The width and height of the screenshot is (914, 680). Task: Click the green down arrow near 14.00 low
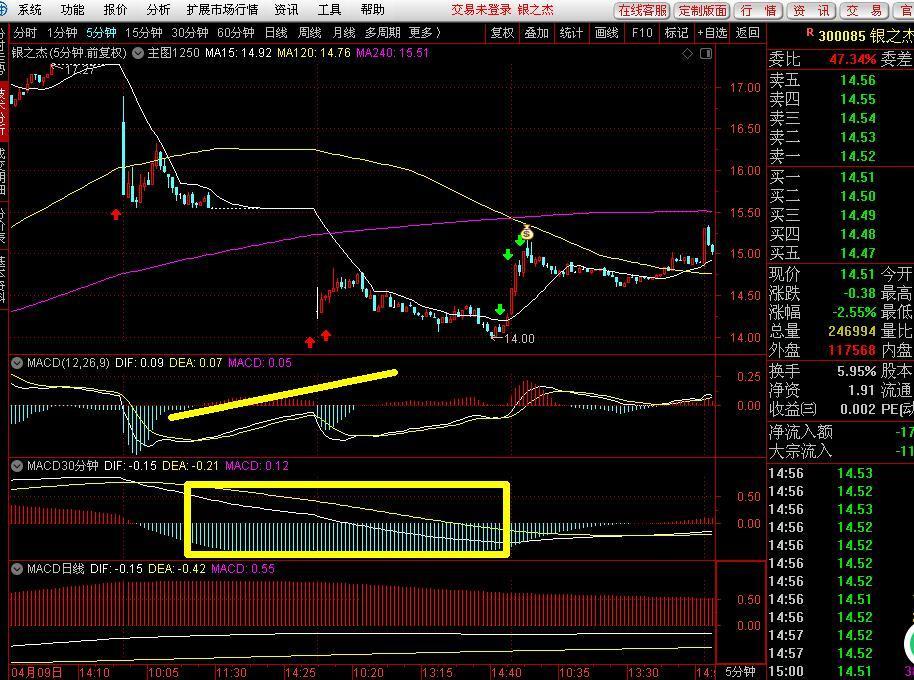tap(499, 310)
